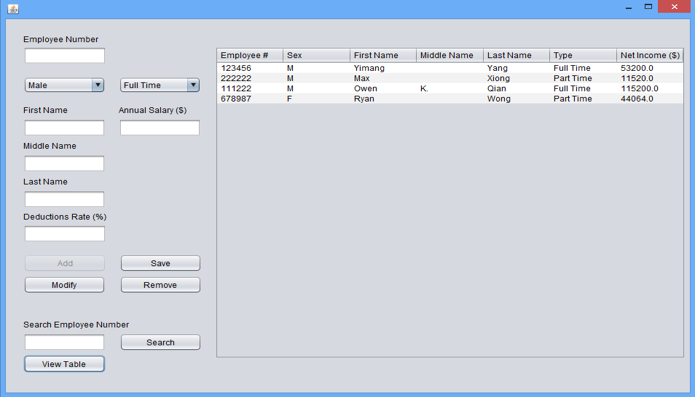Image resolution: width=695 pixels, height=397 pixels.
Task: Minimize the application window
Action: tap(629, 7)
